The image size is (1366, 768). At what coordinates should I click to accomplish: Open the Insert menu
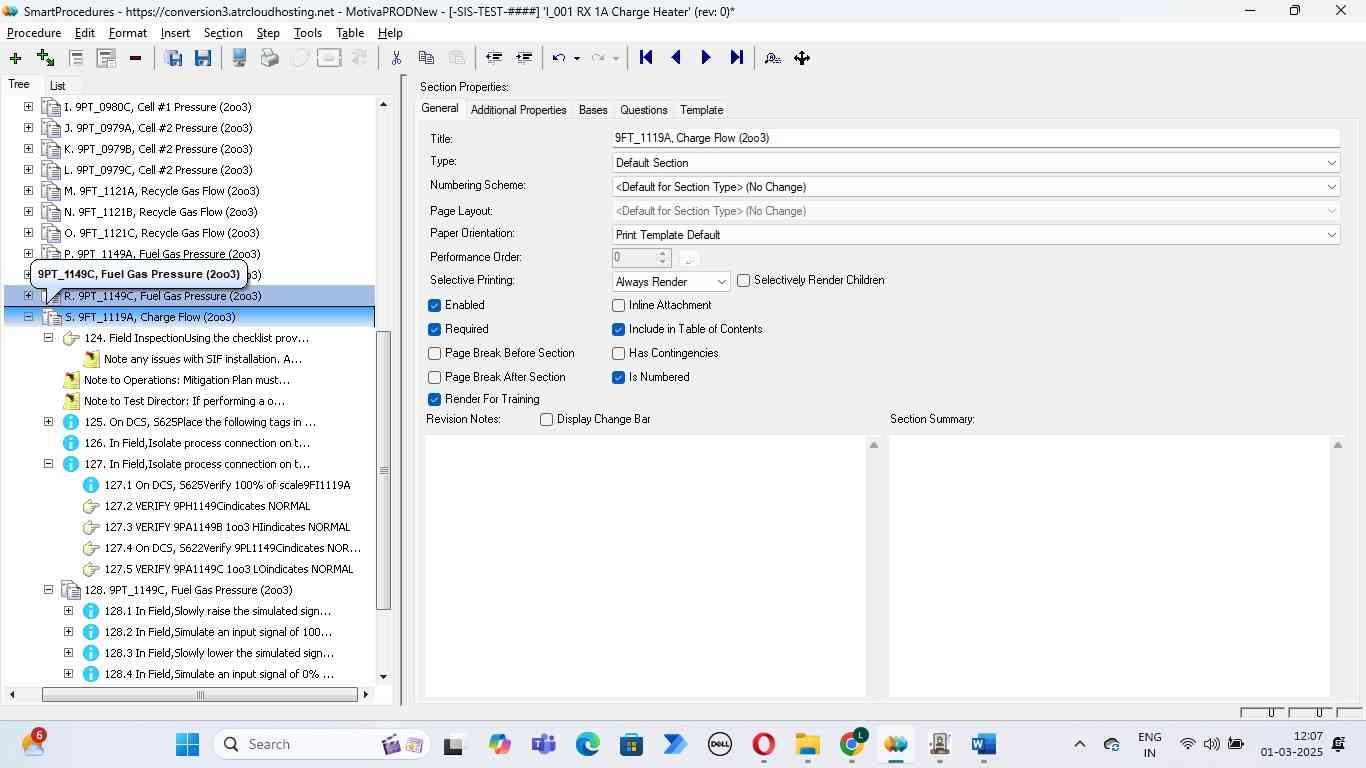pos(175,33)
